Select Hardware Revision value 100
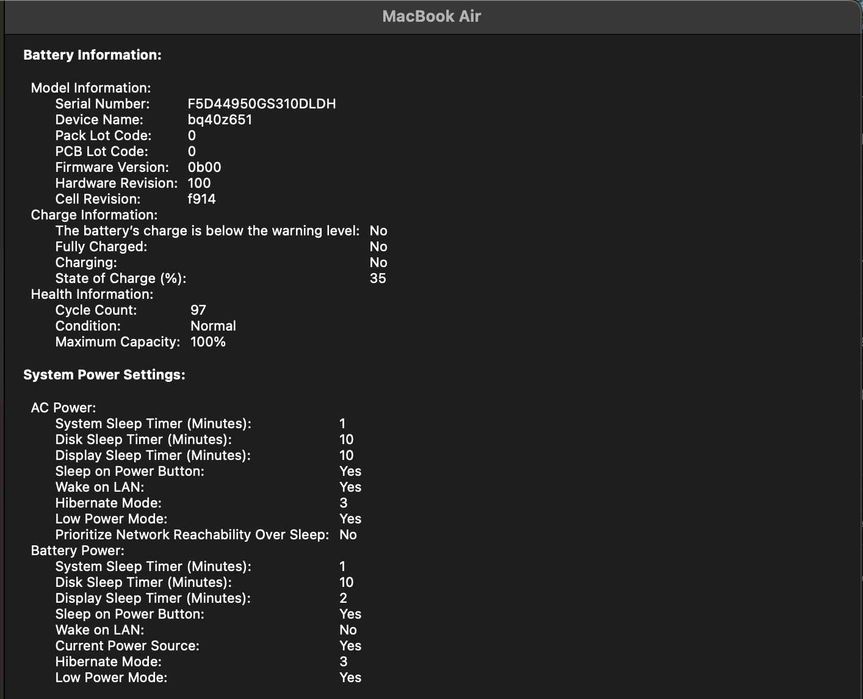Image resolution: width=863 pixels, height=699 pixels. (199, 183)
